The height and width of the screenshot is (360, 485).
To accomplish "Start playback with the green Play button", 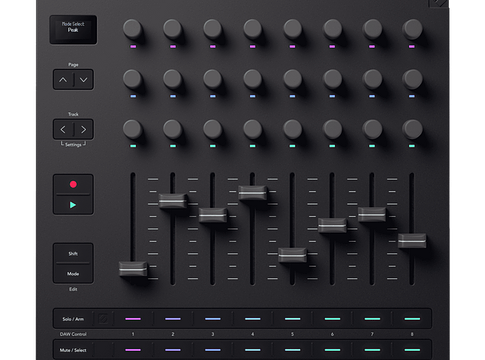I will click(x=73, y=205).
